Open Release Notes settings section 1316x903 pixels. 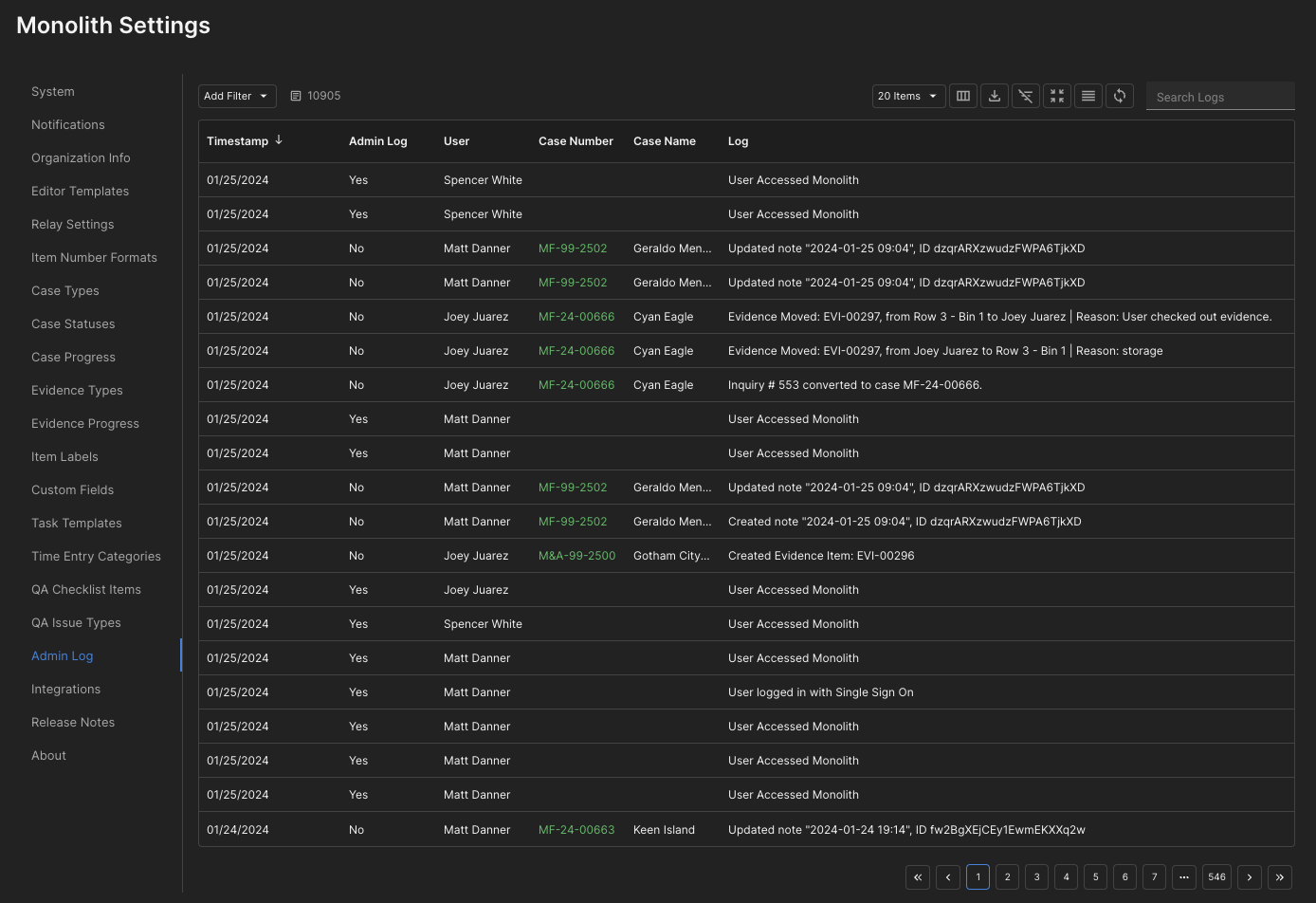[73, 723]
